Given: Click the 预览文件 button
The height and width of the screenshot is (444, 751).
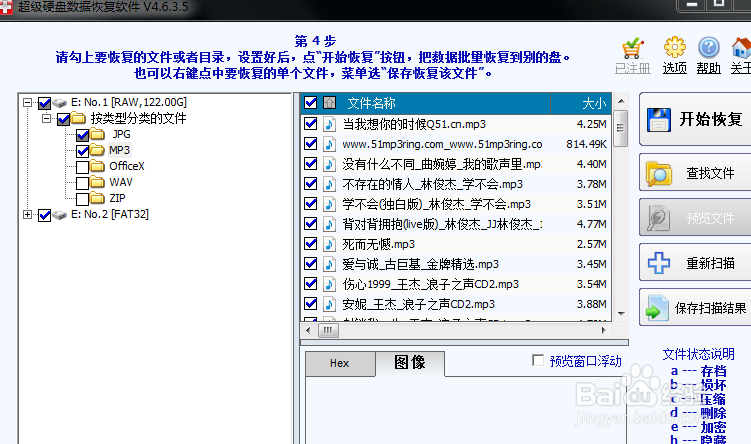Looking at the screenshot, I should [x=695, y=218].
